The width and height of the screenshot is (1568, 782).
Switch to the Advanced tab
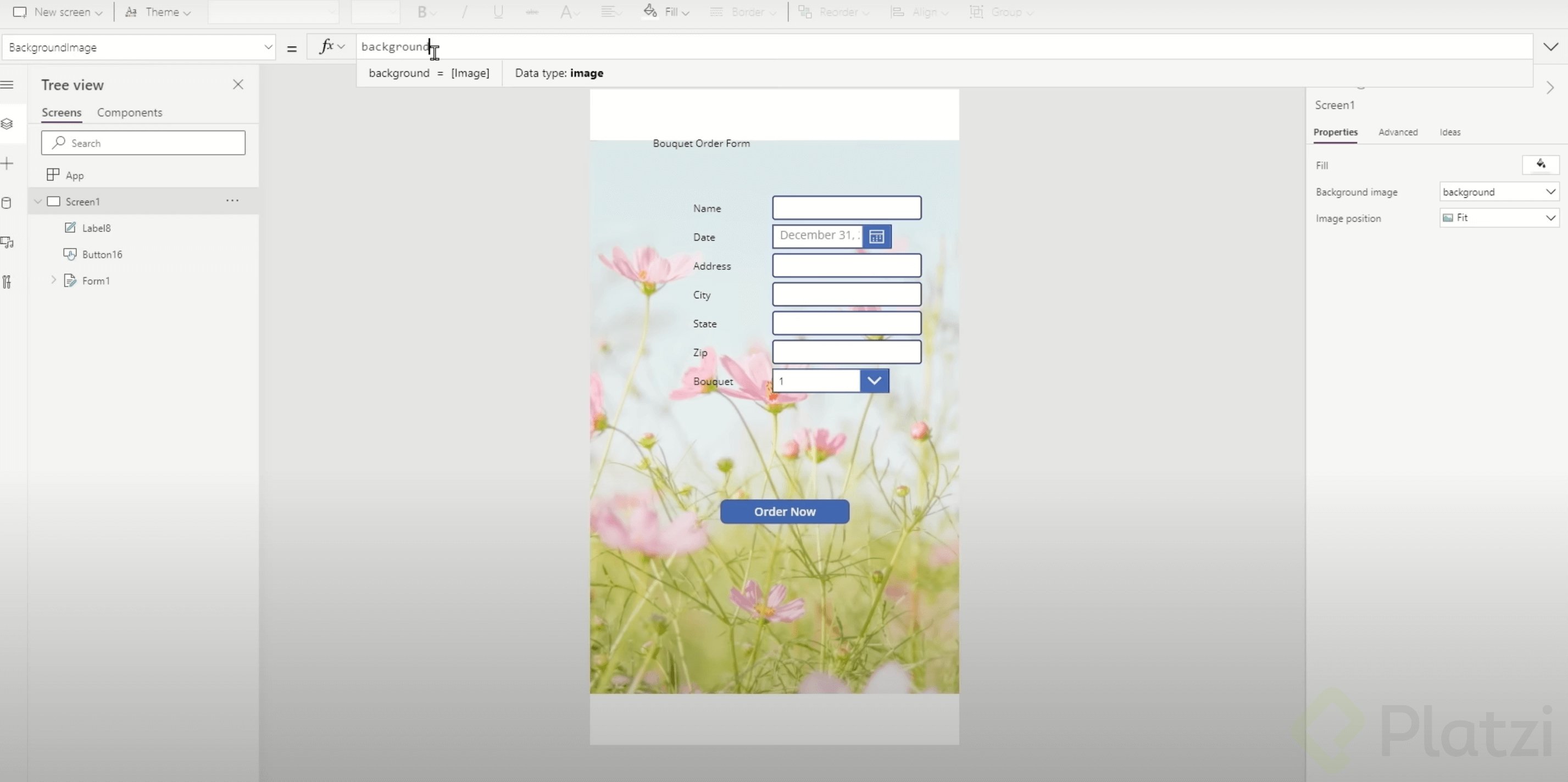(x=1398, y=132)
